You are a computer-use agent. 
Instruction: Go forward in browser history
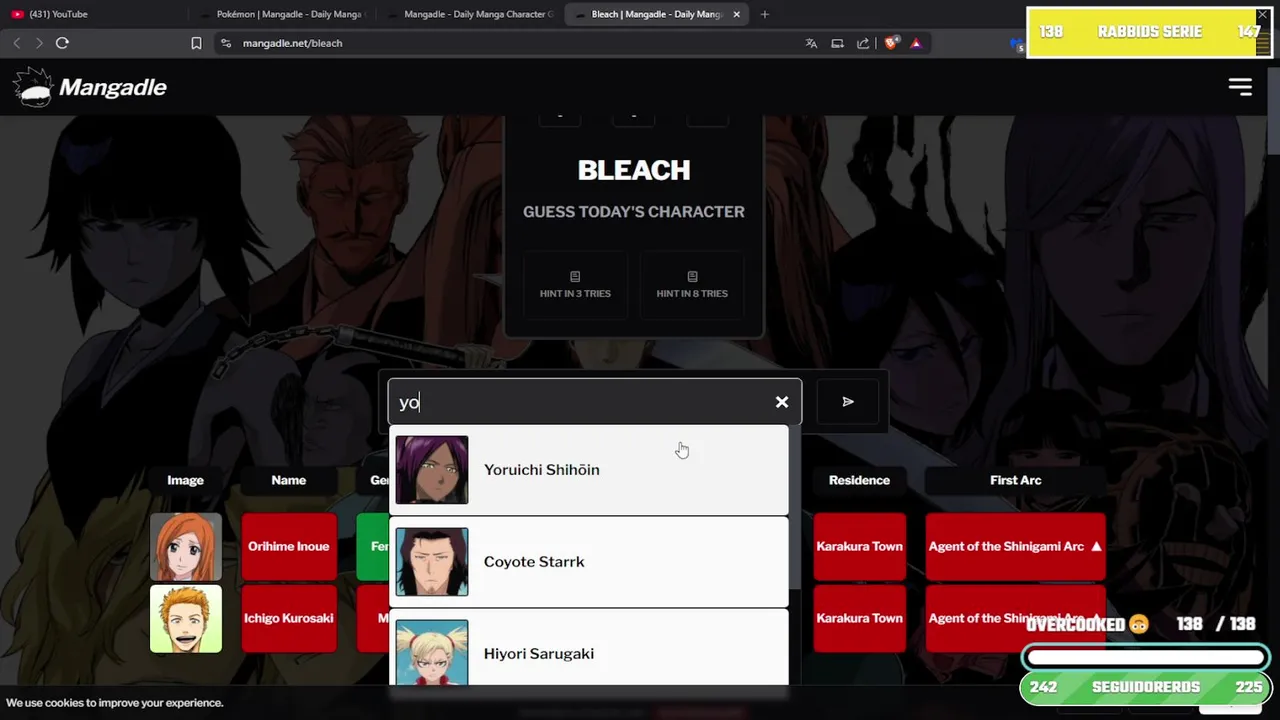39,43
